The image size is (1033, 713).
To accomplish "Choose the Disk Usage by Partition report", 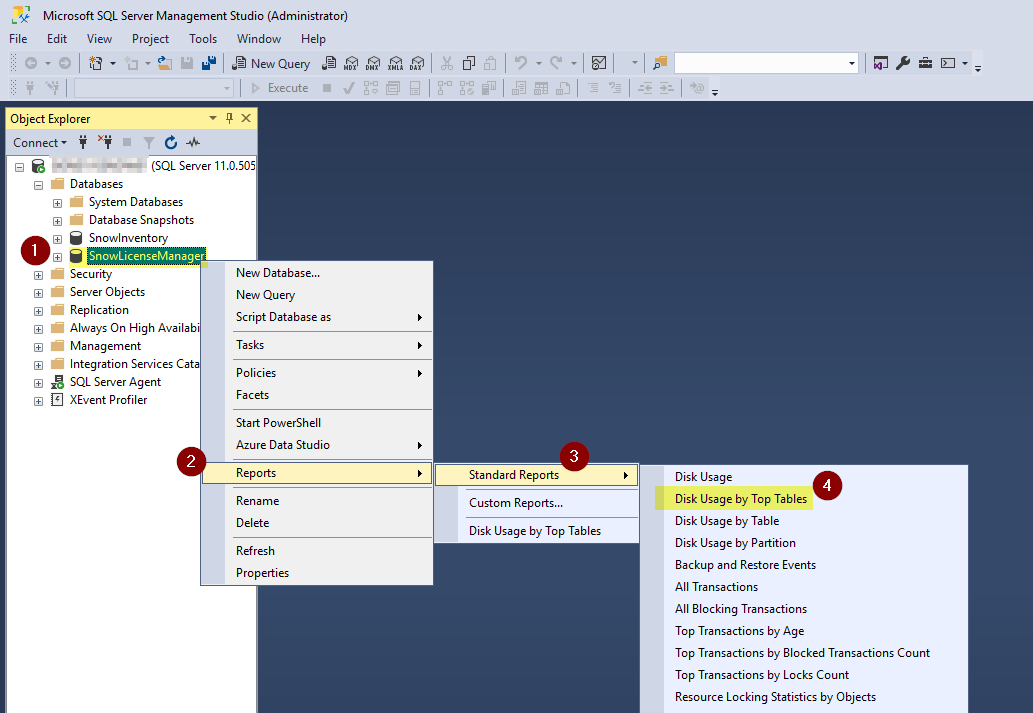I will 735,543.
